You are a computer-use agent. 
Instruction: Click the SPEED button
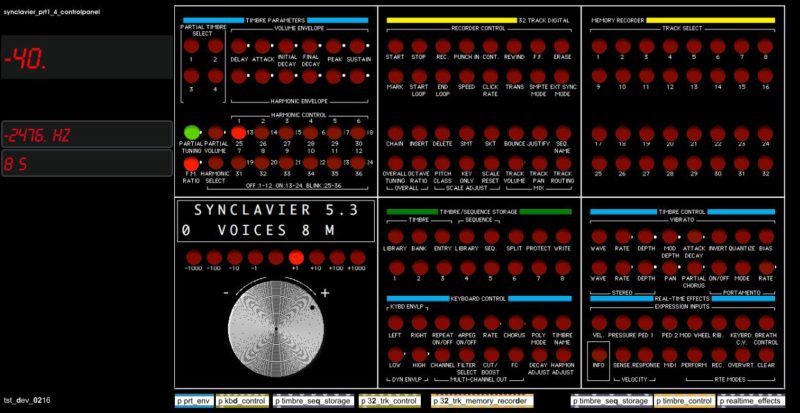(x=466, y=76)
